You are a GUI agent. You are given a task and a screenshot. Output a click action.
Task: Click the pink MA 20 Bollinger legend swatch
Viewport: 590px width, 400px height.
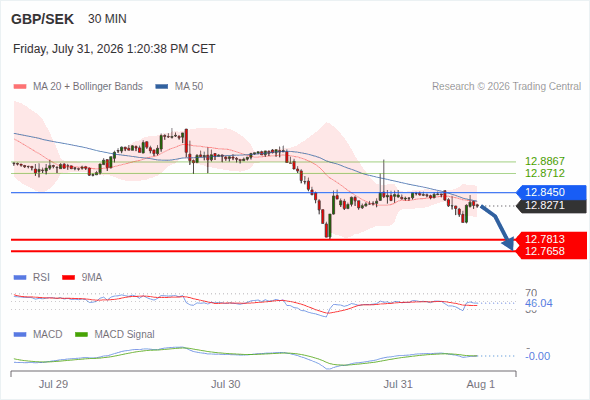(20, 87)
